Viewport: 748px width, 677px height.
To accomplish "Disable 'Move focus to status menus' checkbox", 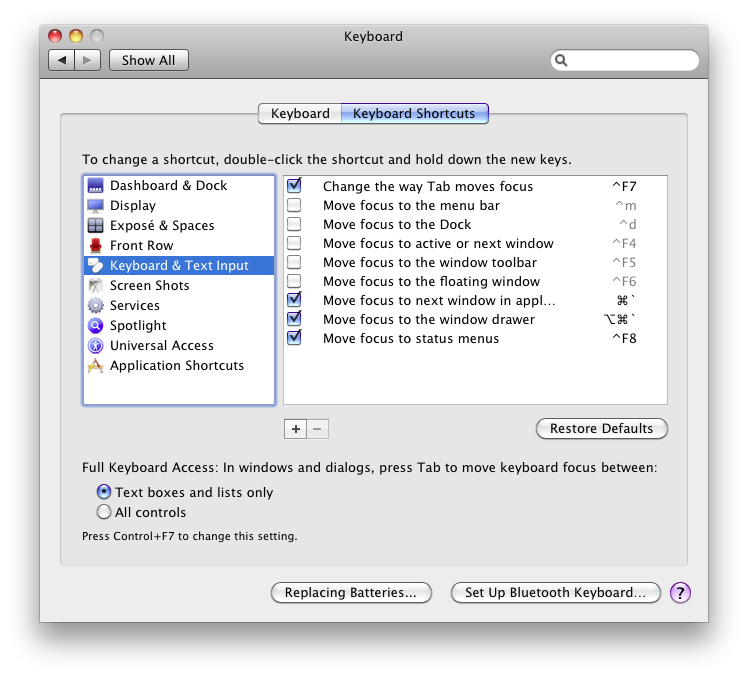I will coord(294,338).
